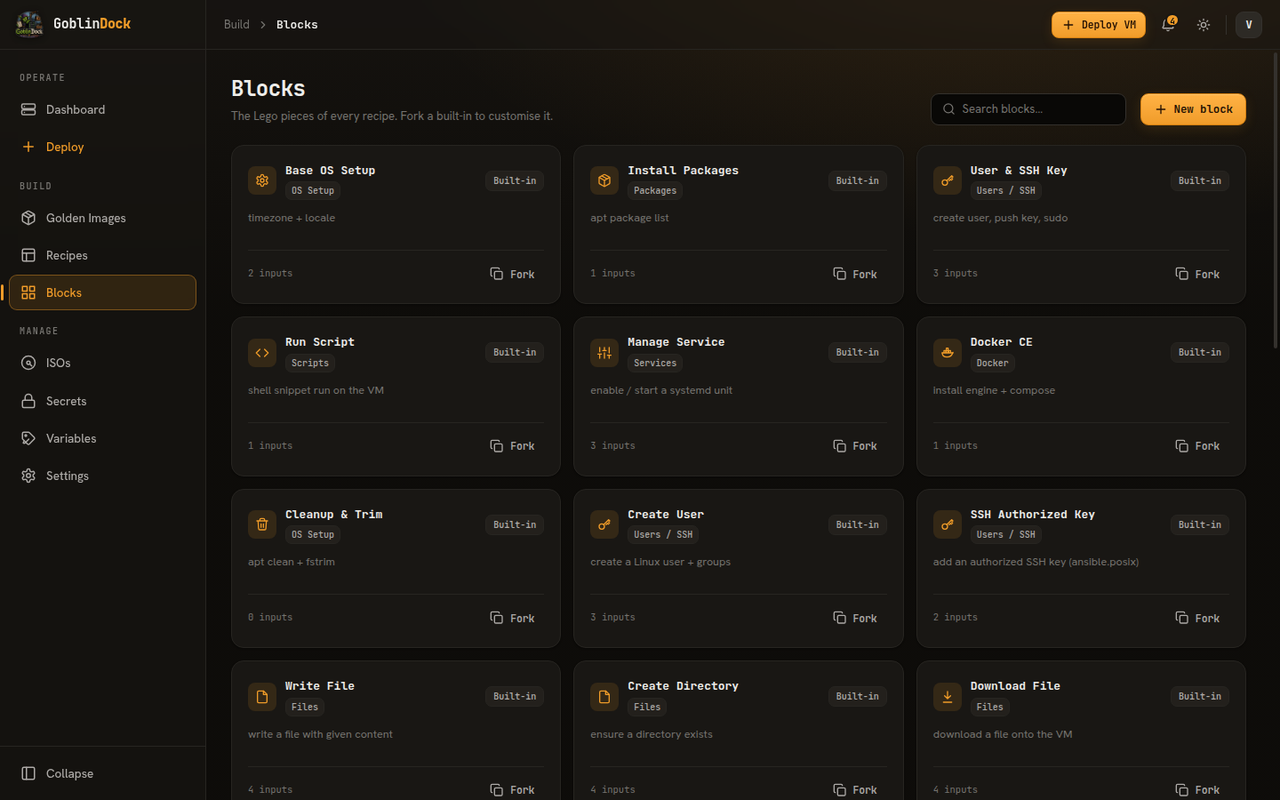The width and height of the screenshot is (1280, 800).
Task: Select Blocks in the sidebar
Action: point(102,293)
